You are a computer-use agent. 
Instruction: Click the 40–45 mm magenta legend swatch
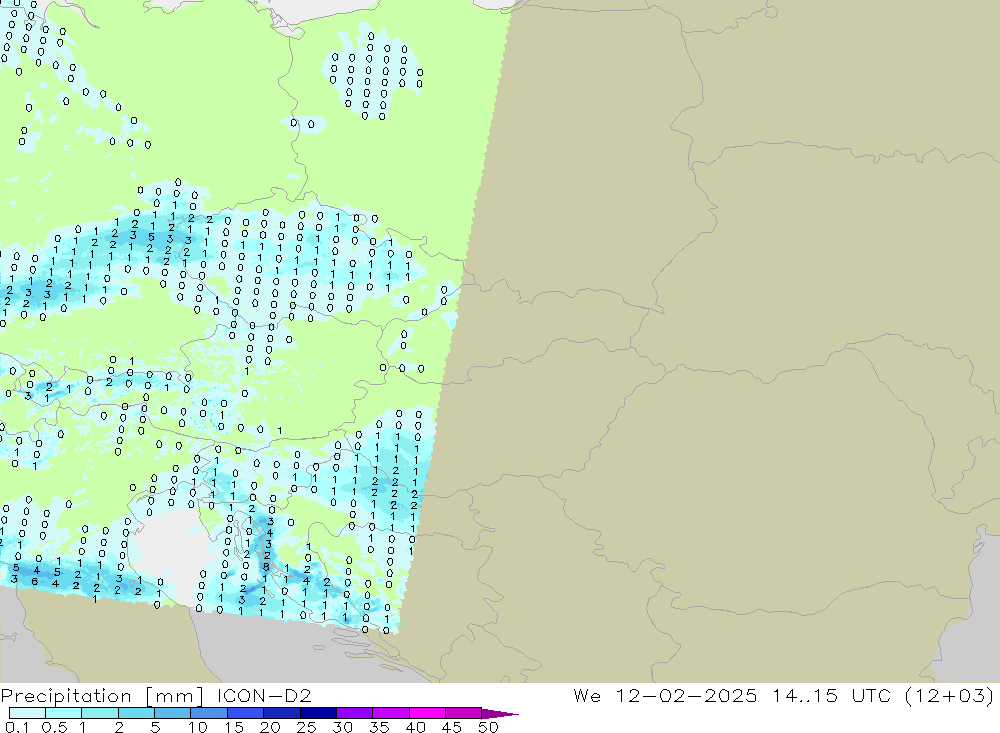point(427,713)
